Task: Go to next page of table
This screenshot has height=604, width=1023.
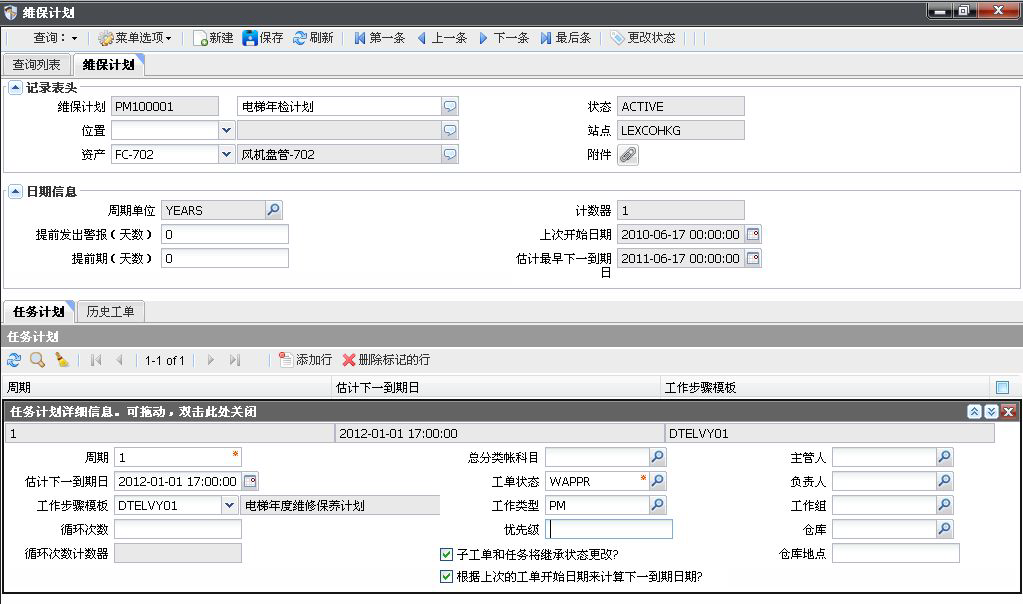Action: pos(210,360)
